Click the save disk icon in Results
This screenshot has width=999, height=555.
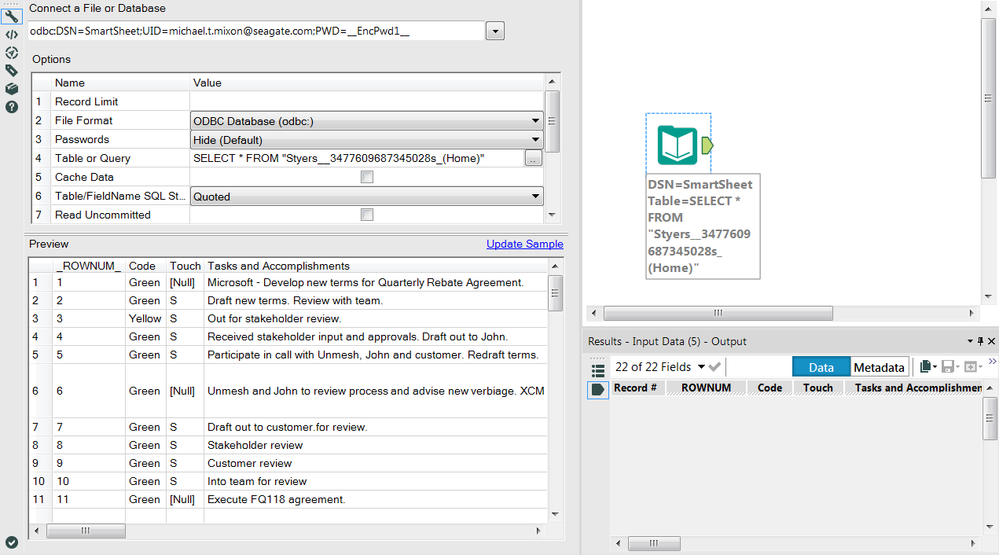[948, 366]
